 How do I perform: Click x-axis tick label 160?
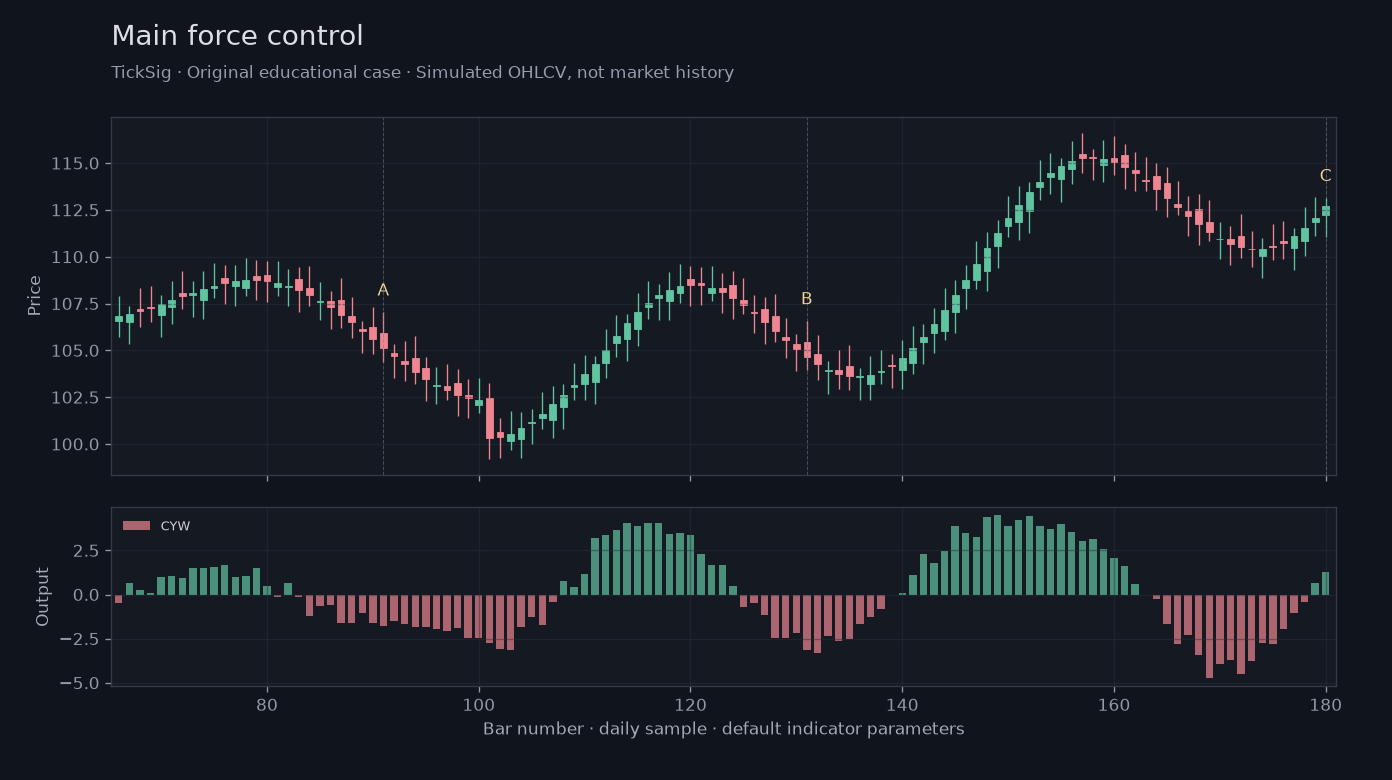(1114, 703)
